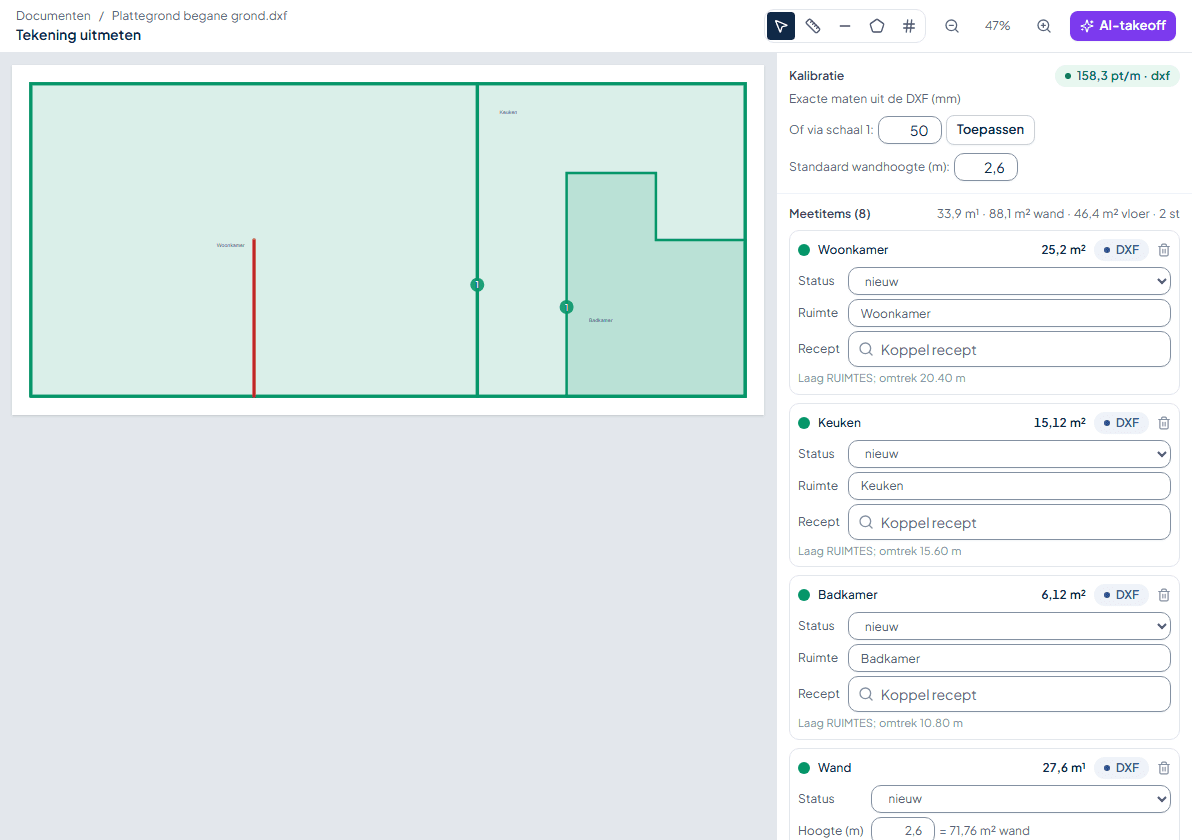Zoom in on the drawing

coord(1044,26)
